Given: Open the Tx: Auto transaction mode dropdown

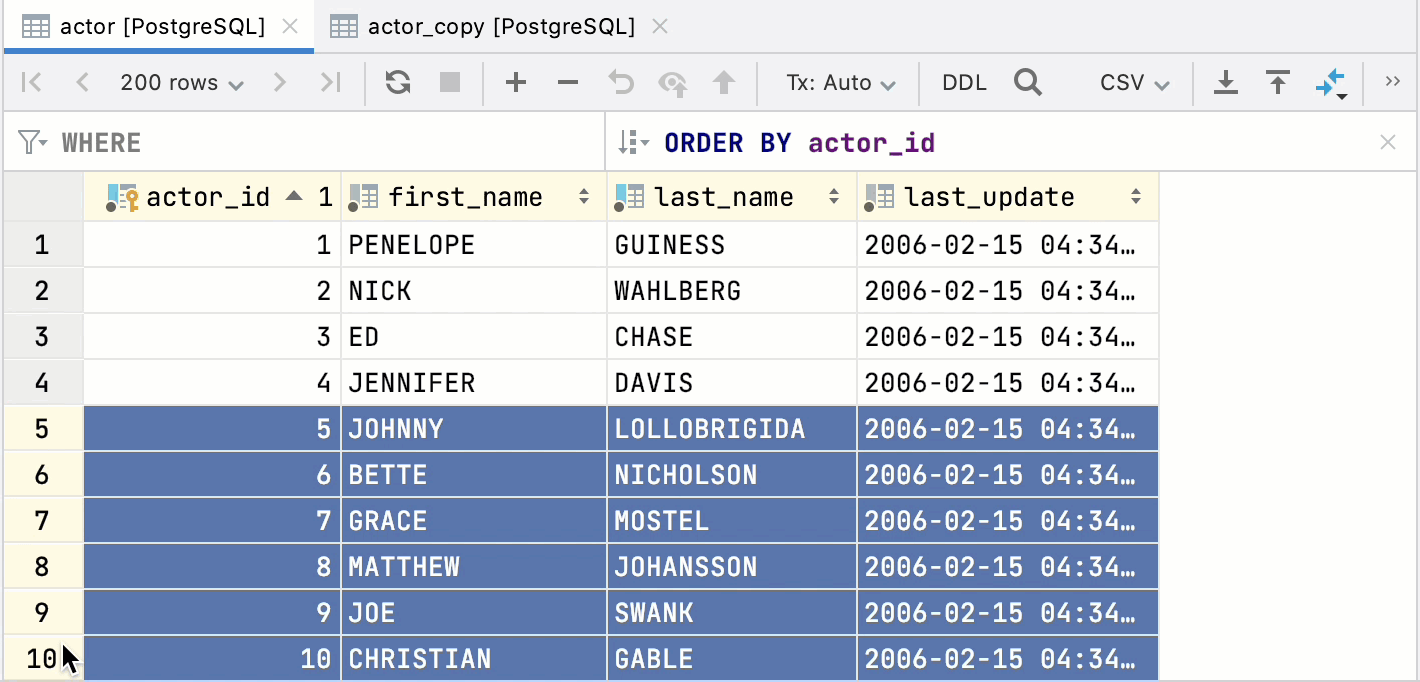Looking at the screenshot, I should click(x=839, y=82).
